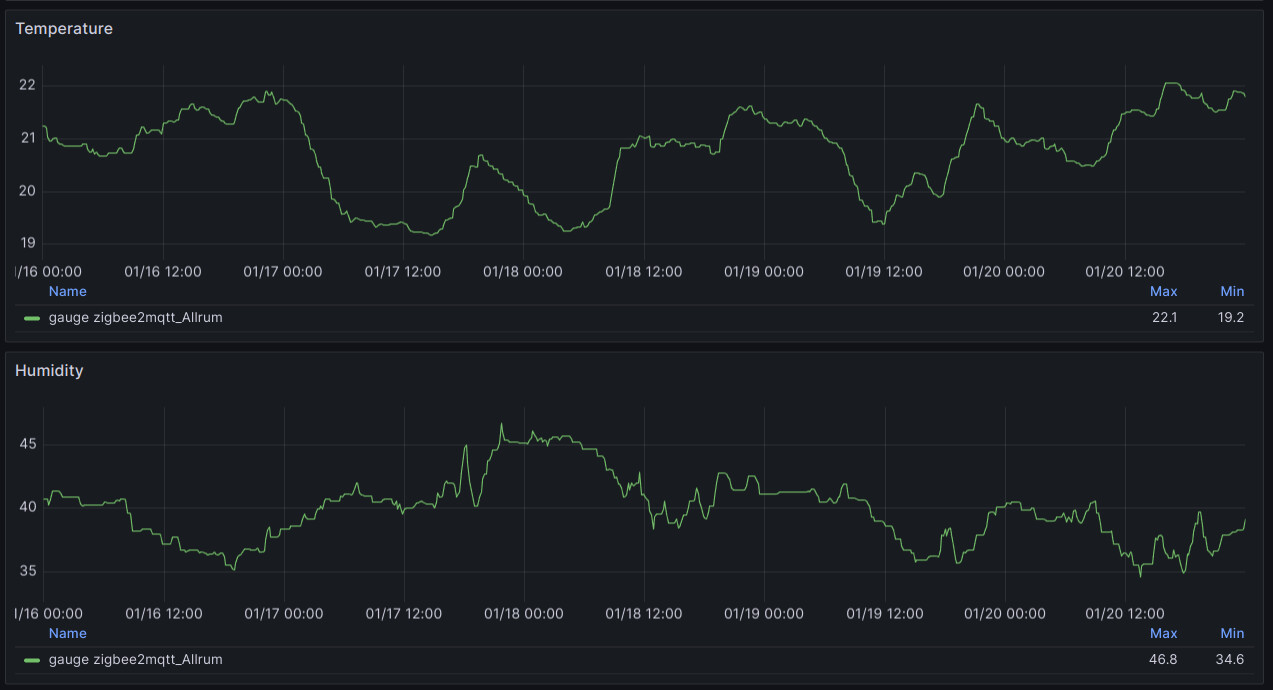Image resolution: width=1273 pixels, height=690 pixels.
Task: Sort Humidity legend by Min column
Action: [x=1232, y=634]
